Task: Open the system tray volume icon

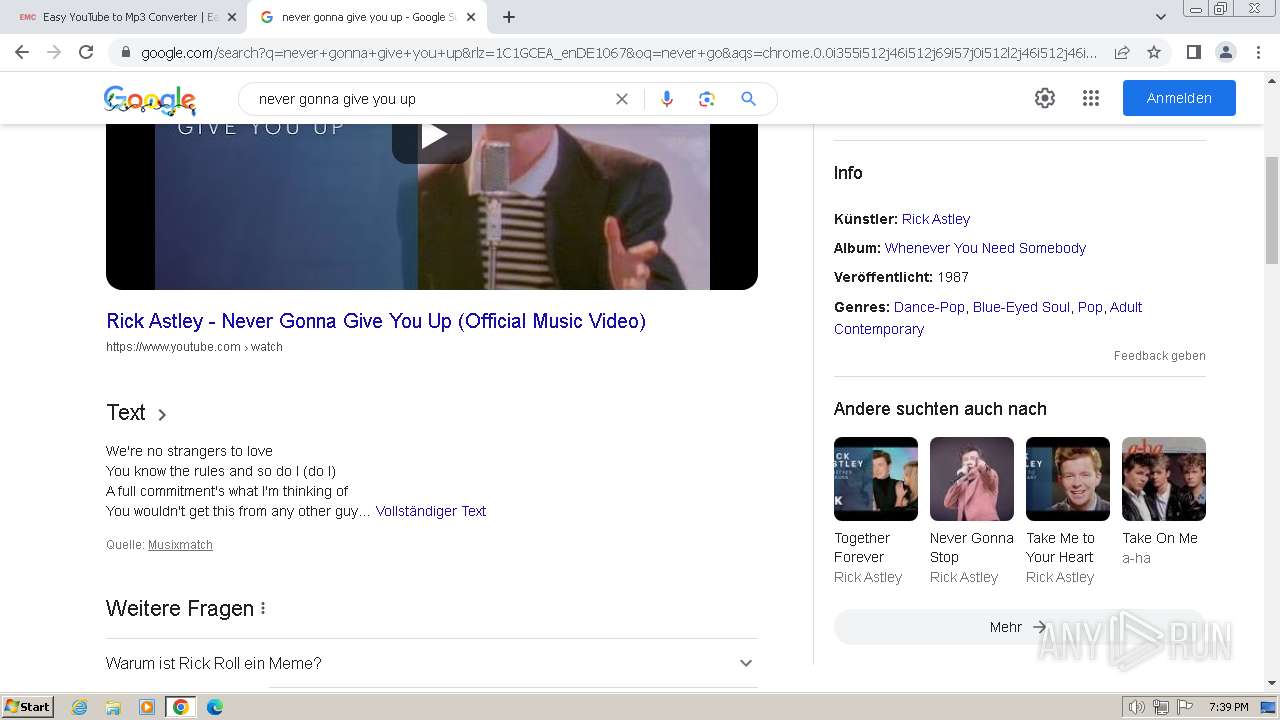Action: point(1137,707)
